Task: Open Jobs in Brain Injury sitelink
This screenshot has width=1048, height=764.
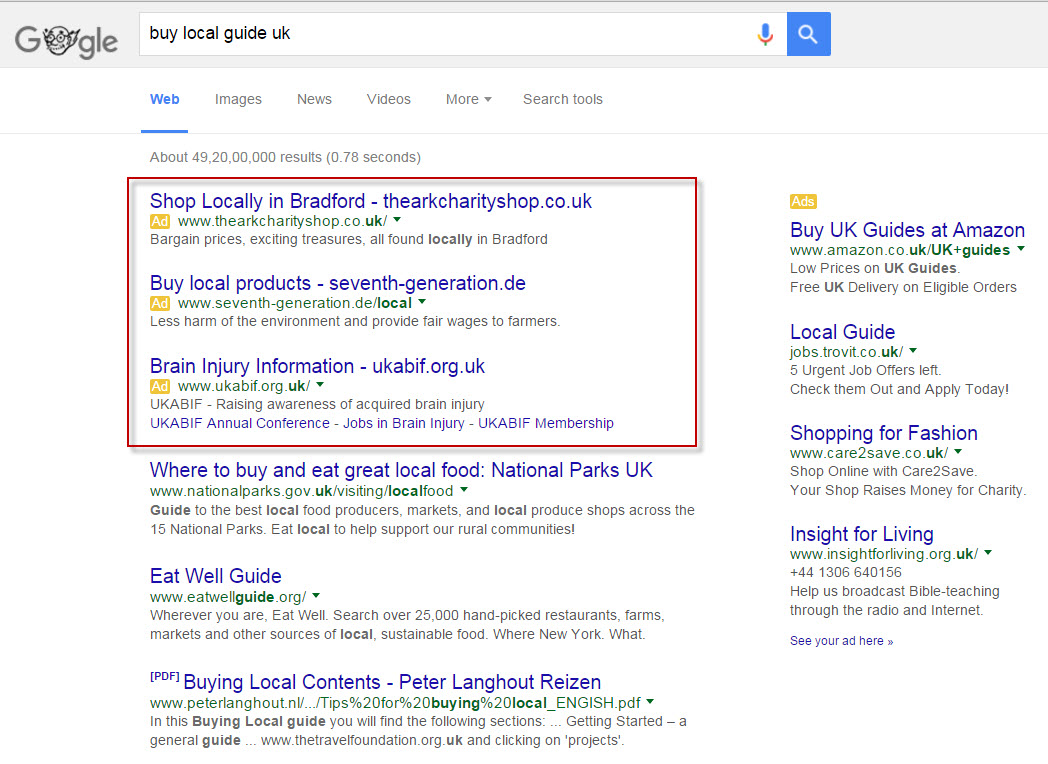Action: pos(404,423)
